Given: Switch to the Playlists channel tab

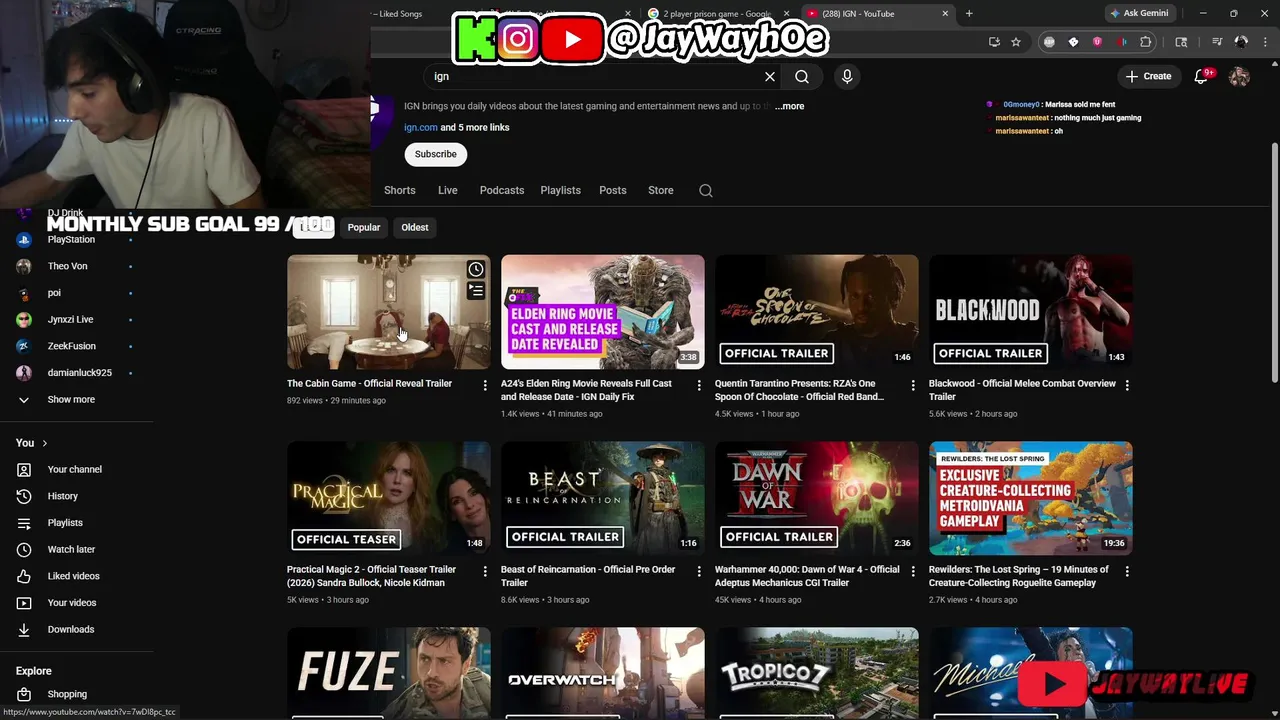Looking at the screenshot, I should click(561, 190).
